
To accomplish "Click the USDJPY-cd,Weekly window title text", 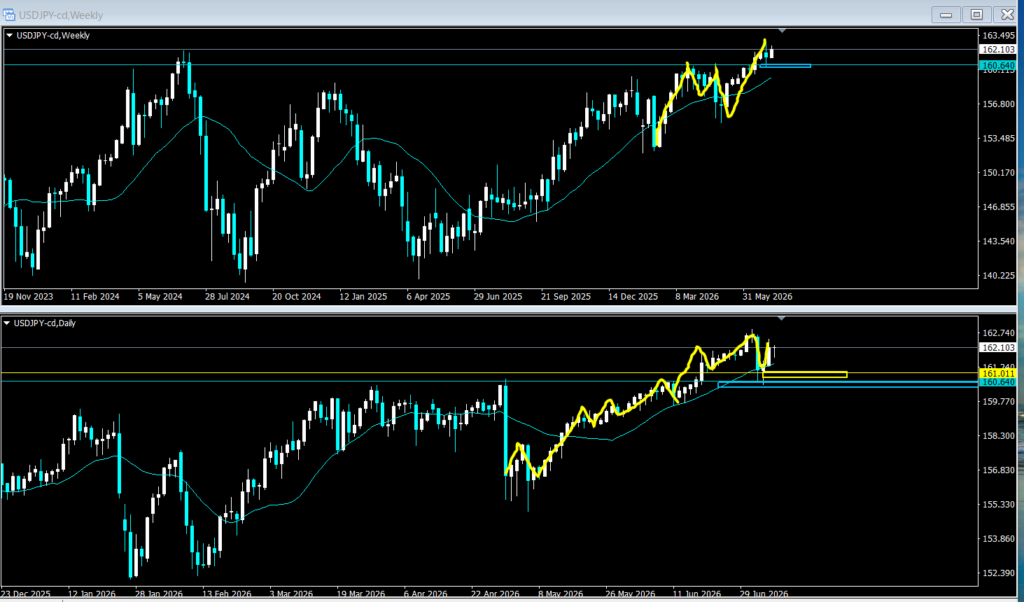I will [x=61, y=15].
